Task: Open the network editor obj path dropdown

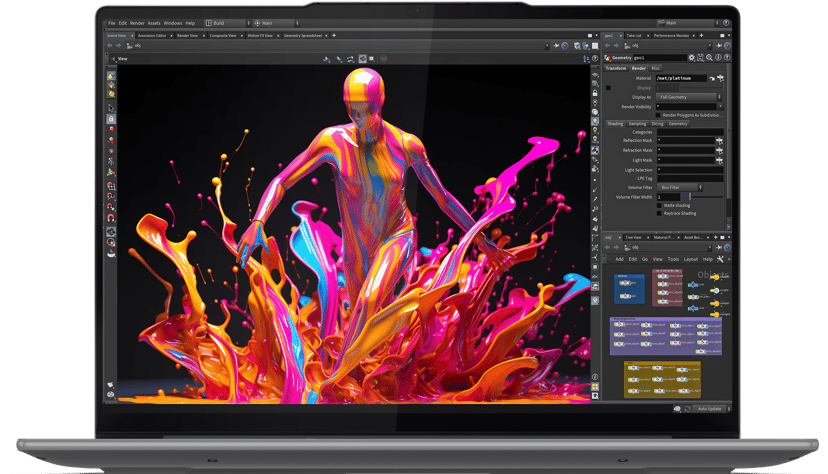Action: coord(709,247)
